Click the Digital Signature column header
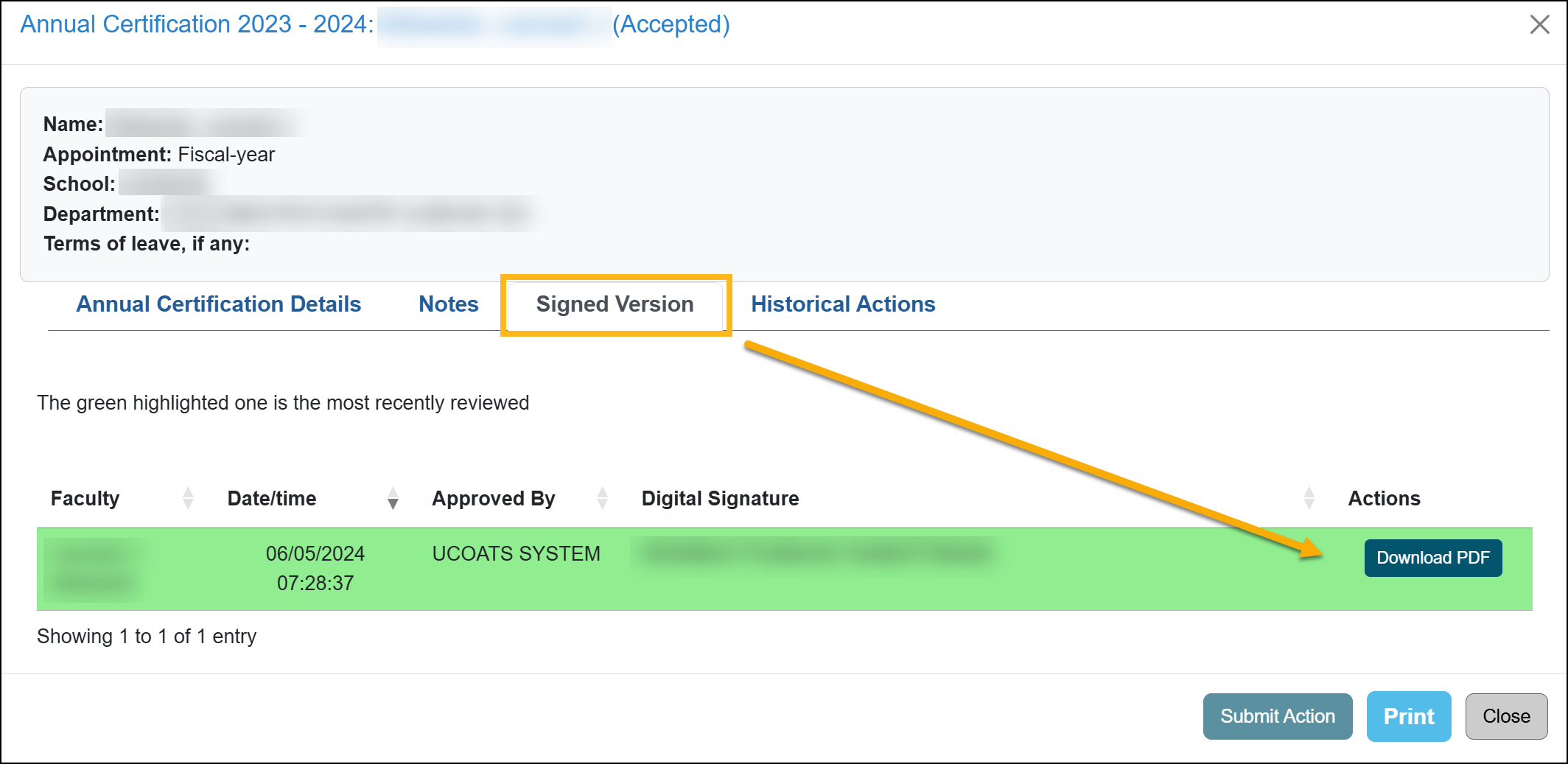Screen dimensions: 1568x764 pyautogui.click(x=720, y=499)
